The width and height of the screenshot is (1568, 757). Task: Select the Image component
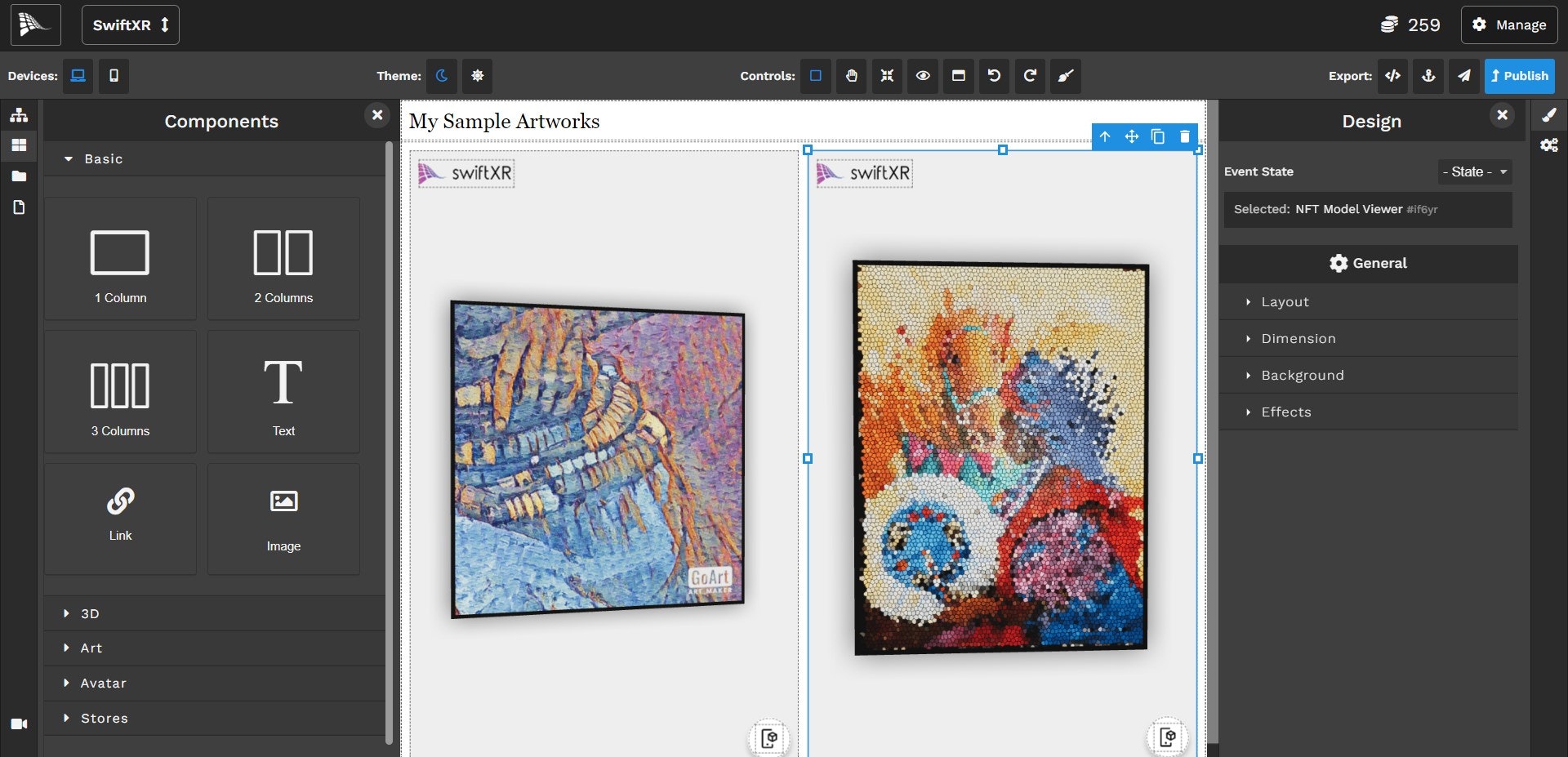[x=283, y=519]
